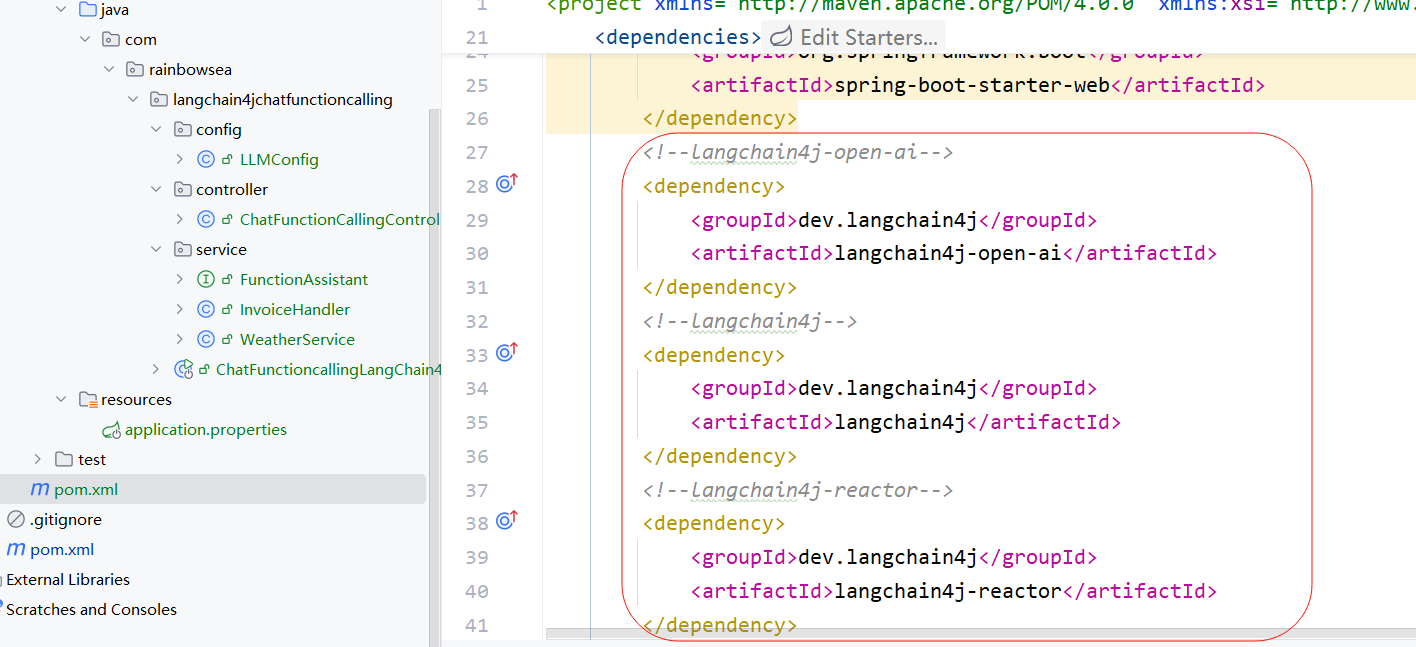
Task: Expand the test folder
Action: coord(38,460)
